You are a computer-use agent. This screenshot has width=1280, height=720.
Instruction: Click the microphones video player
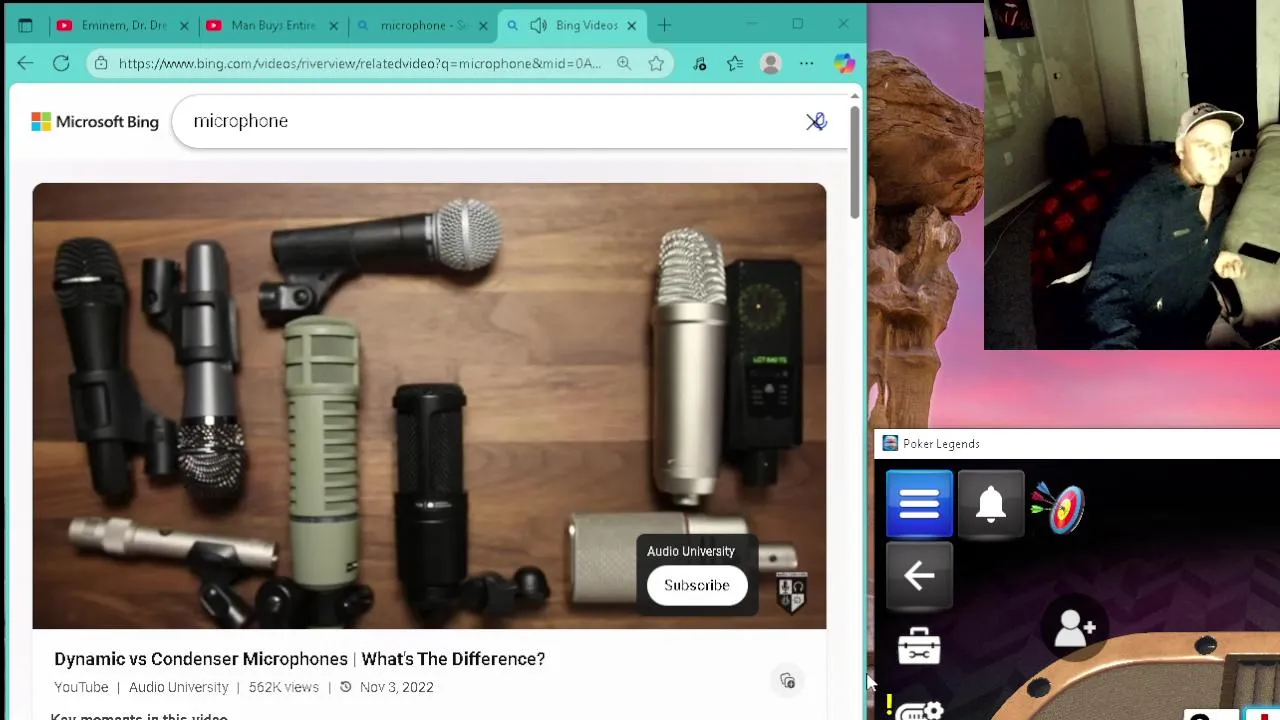[x=429, y=406]
